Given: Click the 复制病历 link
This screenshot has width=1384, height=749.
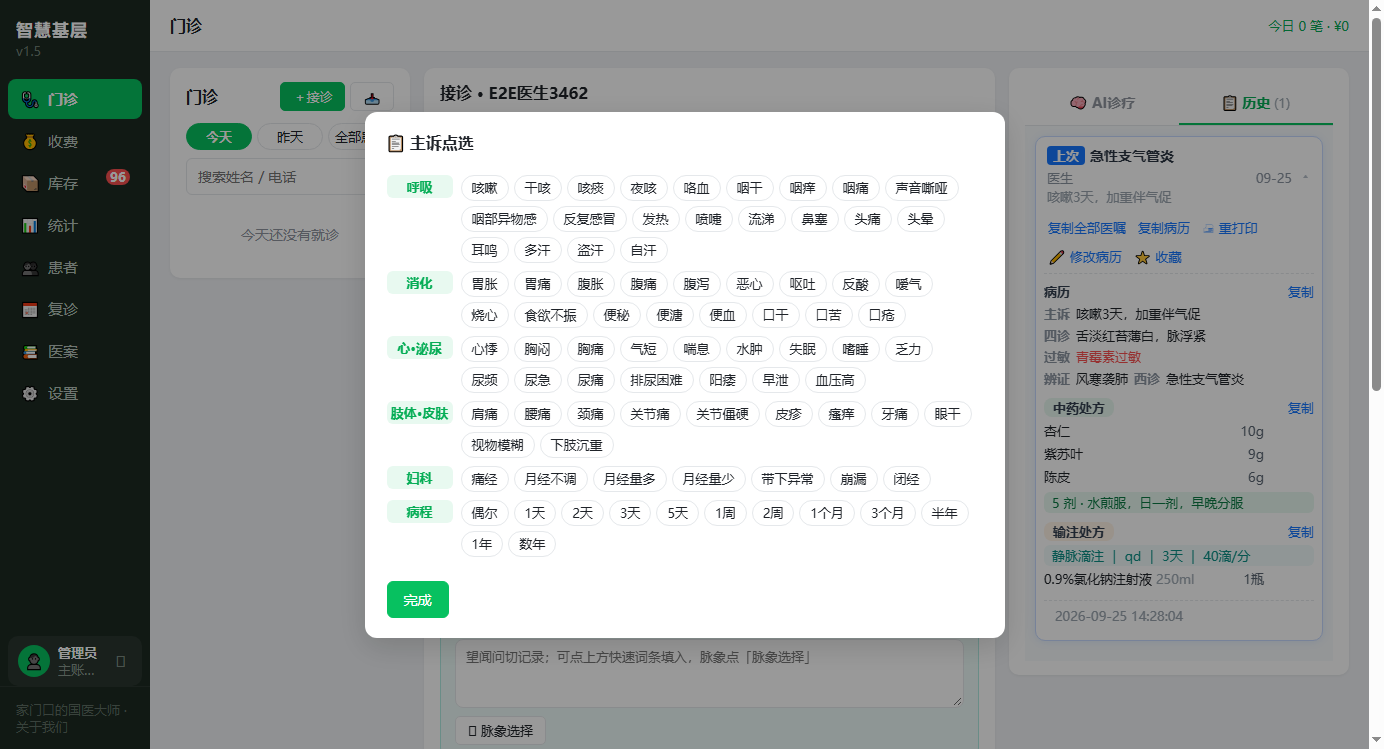Looking at the screenshot, I should pos(1164,228).
